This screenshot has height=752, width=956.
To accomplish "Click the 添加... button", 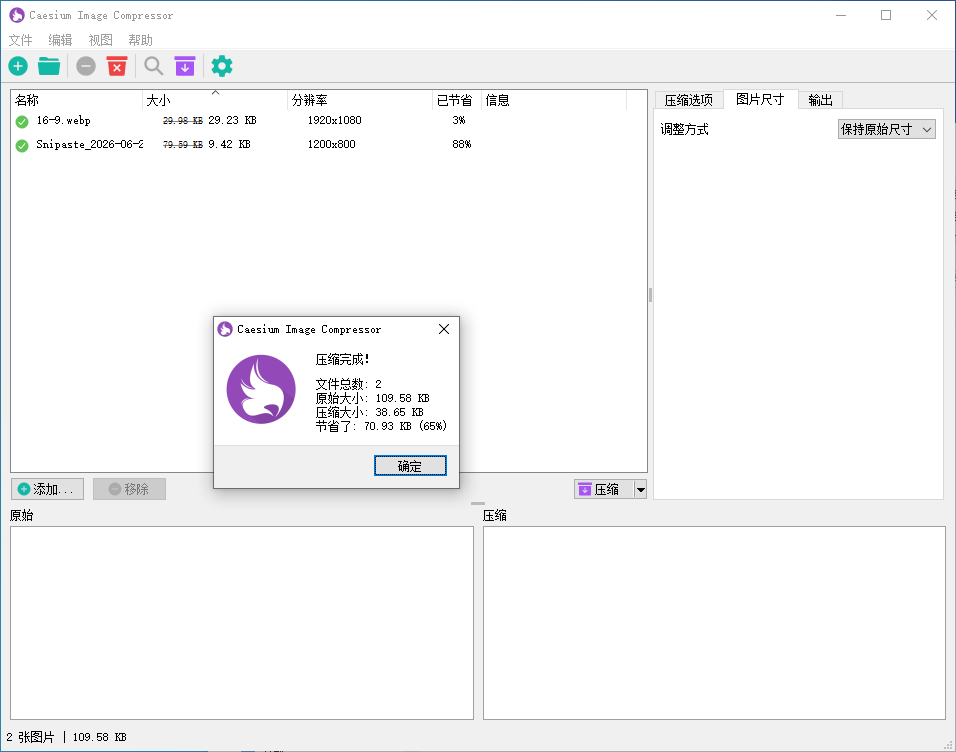I will (x=48, y=489).
